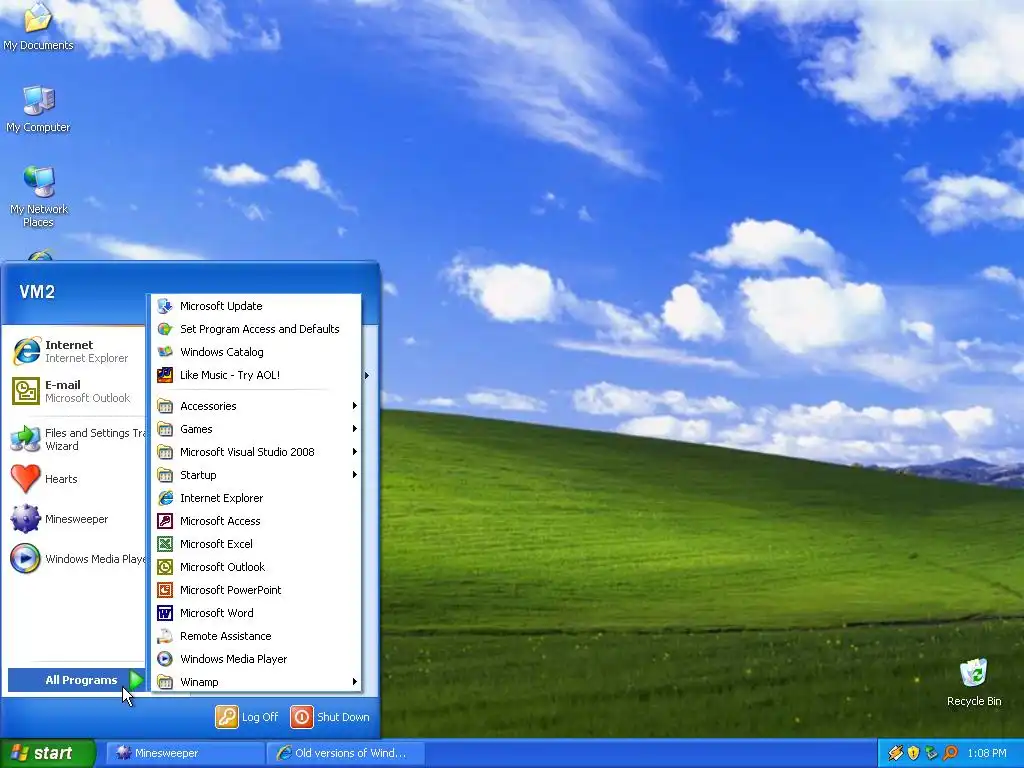Open Files and Settings Transfer Wizard
Image resolution: width=1024 pixels, height=768 pixels.
76,439
